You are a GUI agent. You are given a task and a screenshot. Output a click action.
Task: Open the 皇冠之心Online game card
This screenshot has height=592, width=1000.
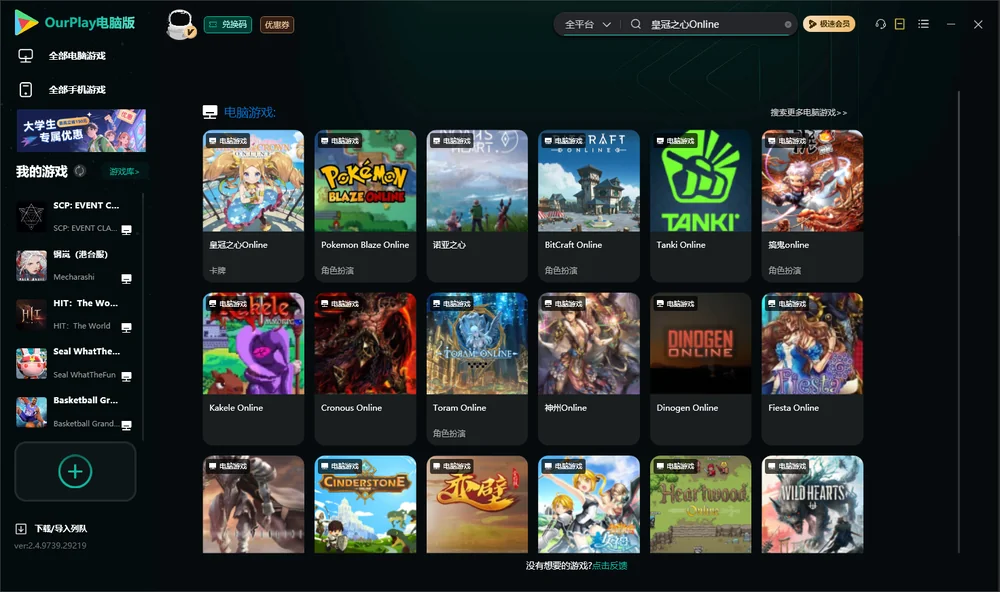point(253,205)
